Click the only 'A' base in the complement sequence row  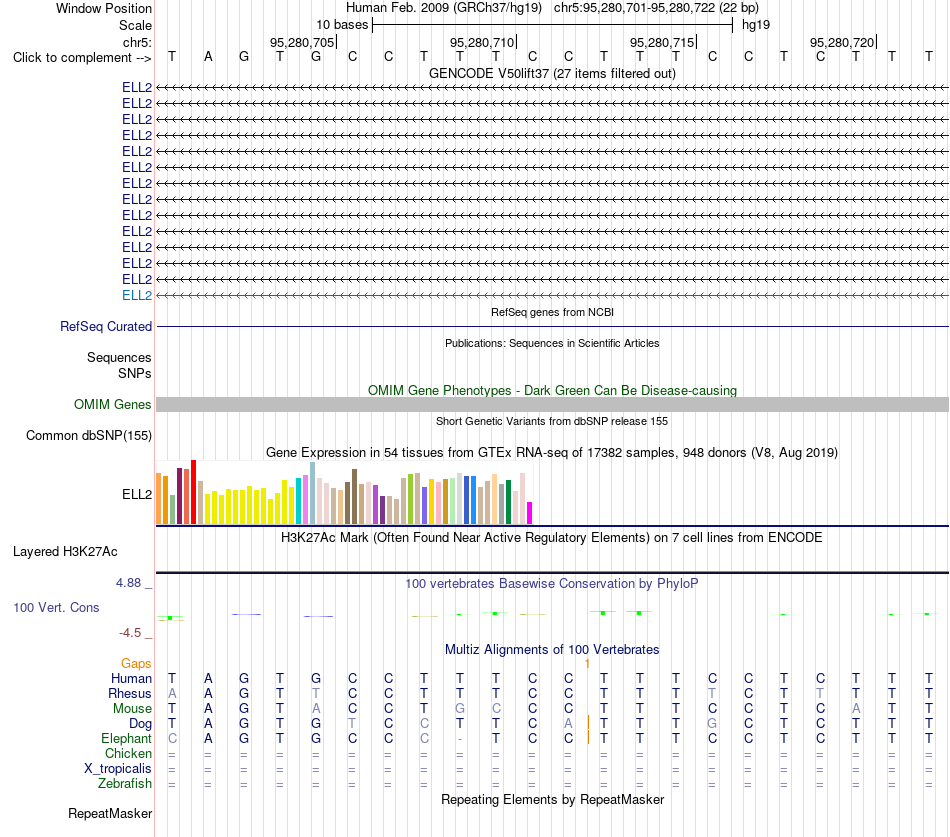point(208,57)
